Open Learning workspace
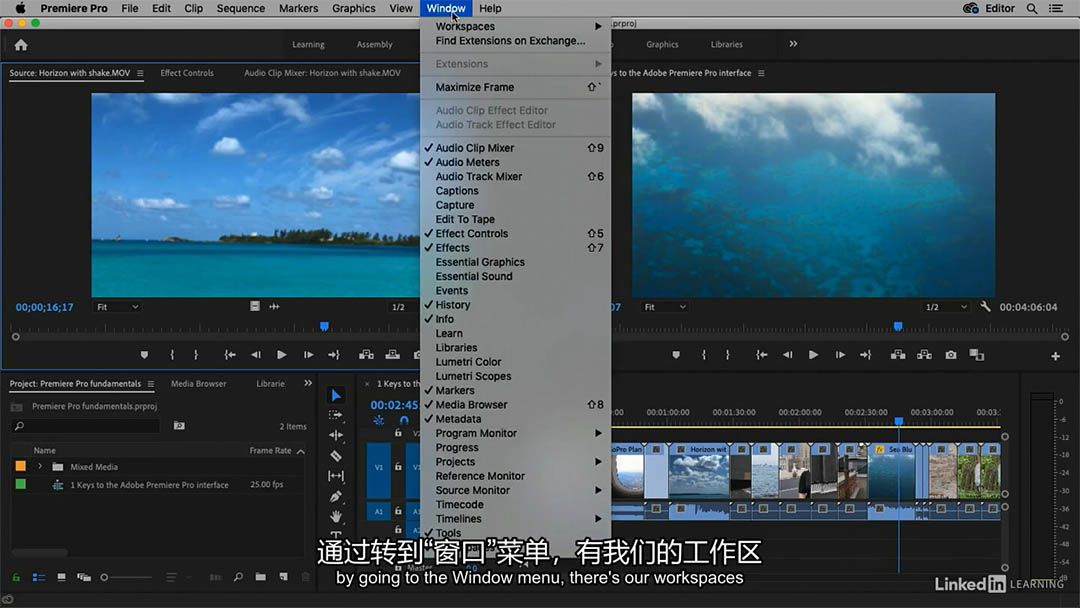 click(x=308, y=45)
